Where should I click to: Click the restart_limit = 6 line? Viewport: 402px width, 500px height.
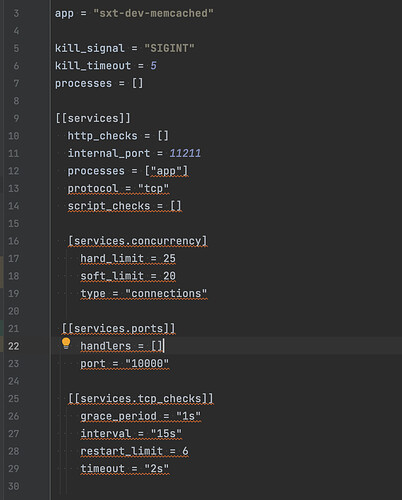(x=134, y=451)
